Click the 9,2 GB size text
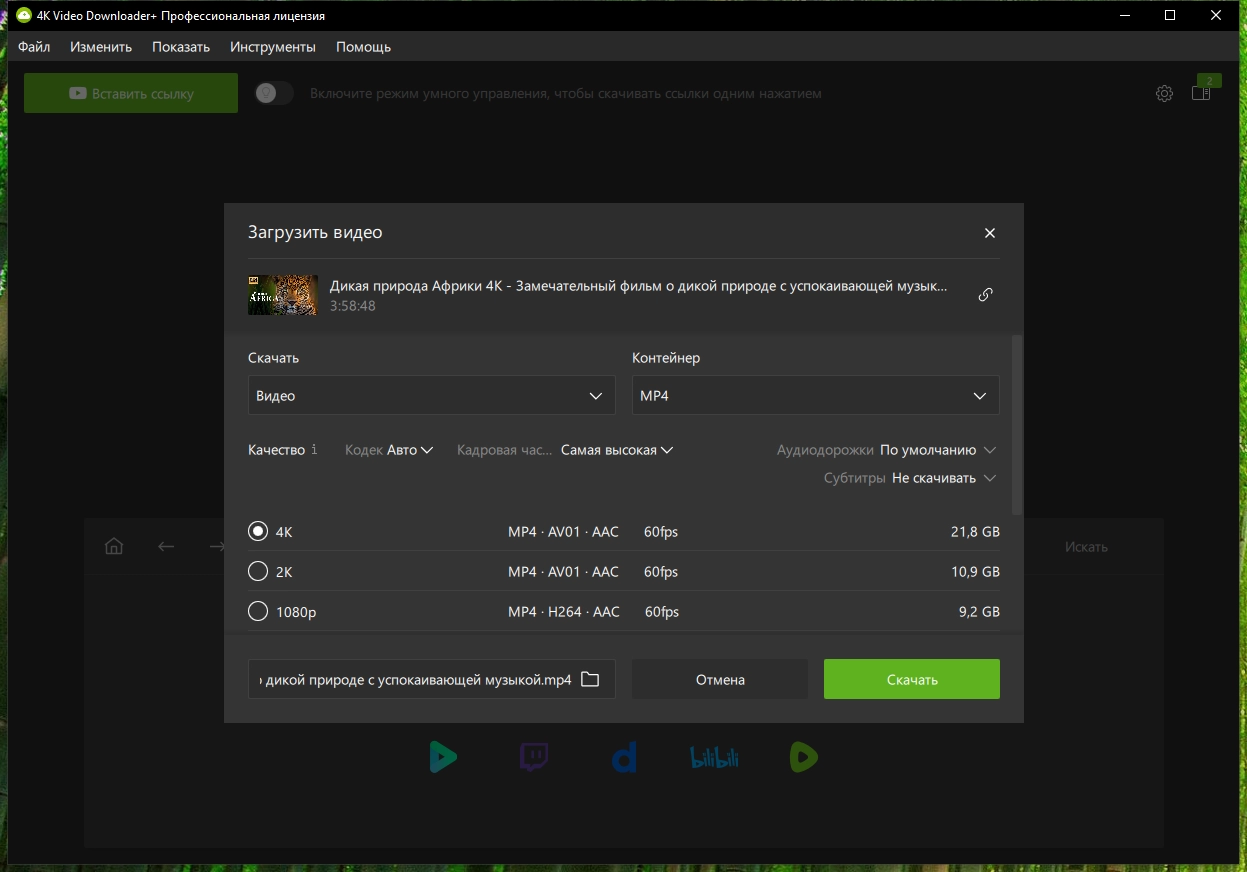1247x872 pixels. 979,611
